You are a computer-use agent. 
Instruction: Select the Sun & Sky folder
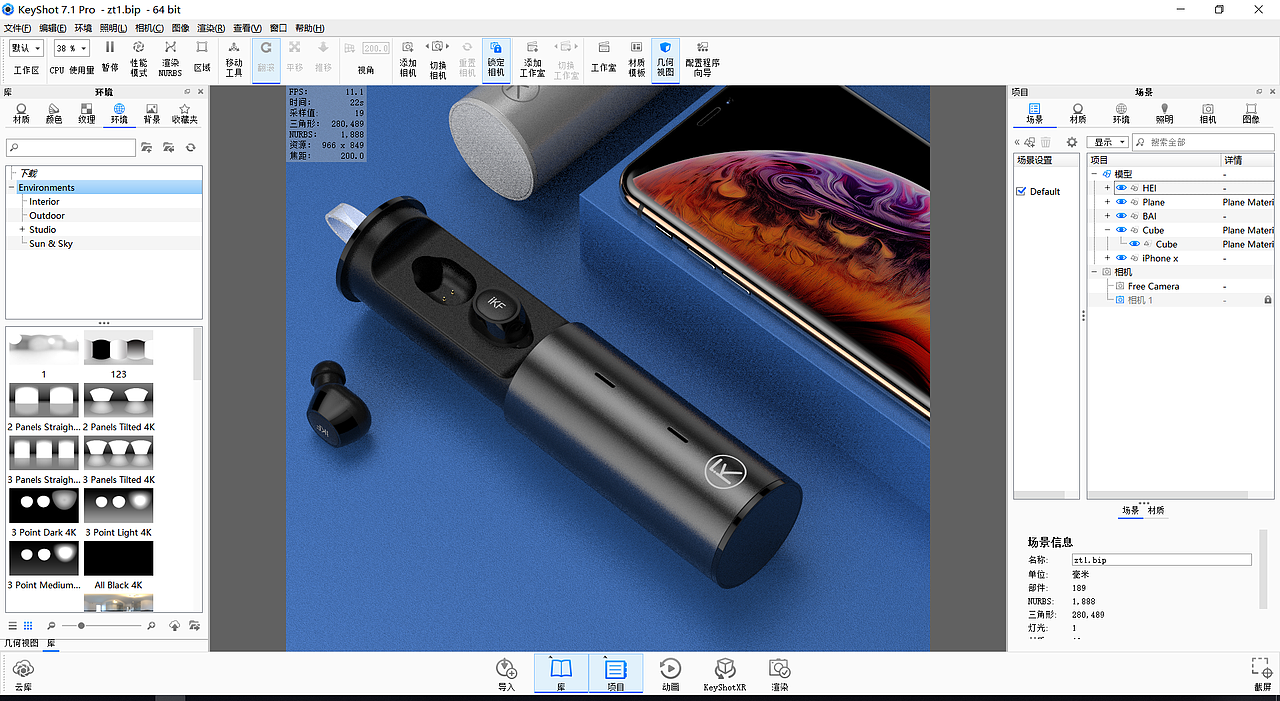click(x=51, y=244)
